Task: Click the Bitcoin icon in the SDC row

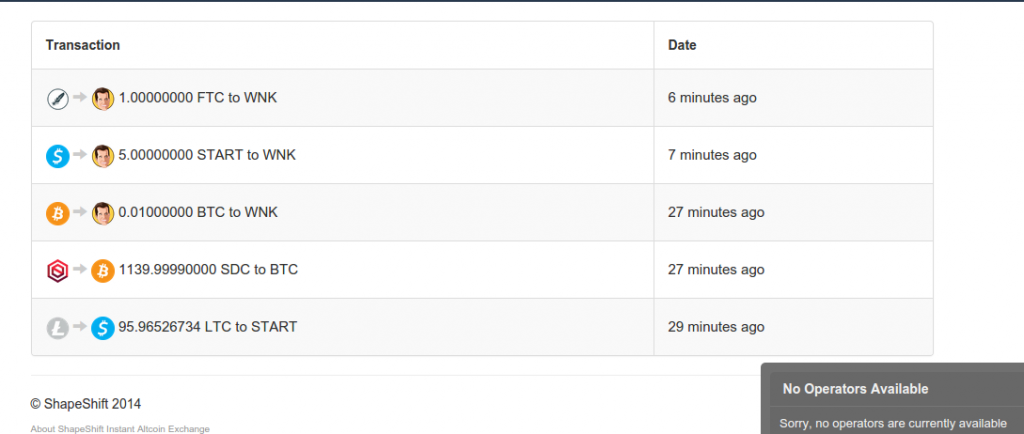Action: tap(103, 271)
